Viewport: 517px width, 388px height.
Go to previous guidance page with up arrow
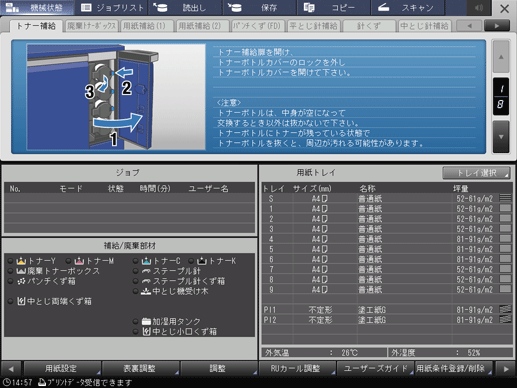[501, 57]
